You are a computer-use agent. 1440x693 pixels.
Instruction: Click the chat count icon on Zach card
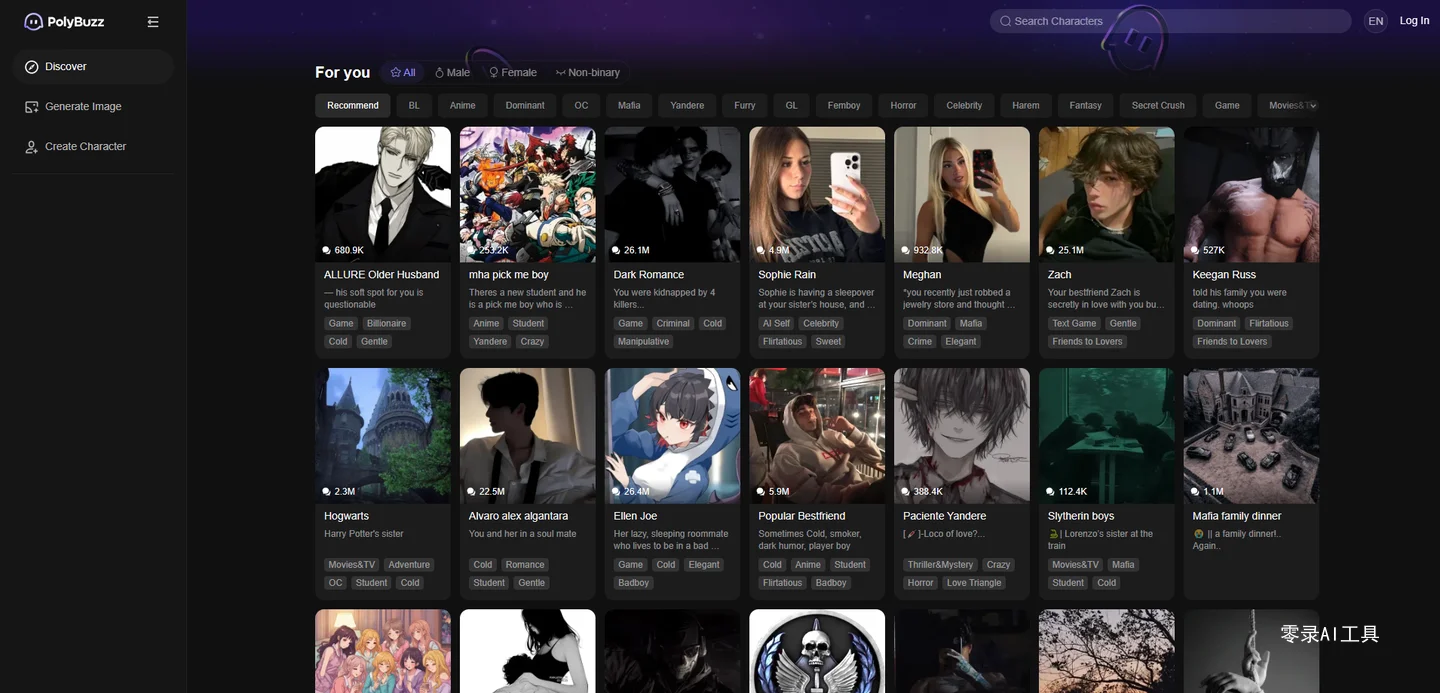pos(1050,251)
